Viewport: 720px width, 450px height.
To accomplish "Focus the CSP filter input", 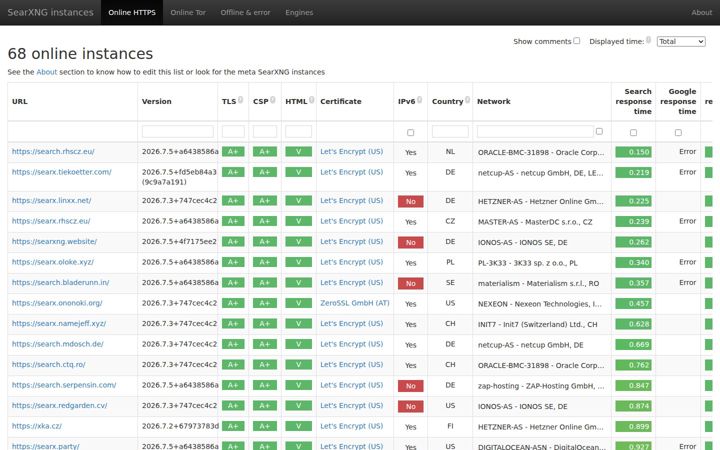I will tap(265, 132).
